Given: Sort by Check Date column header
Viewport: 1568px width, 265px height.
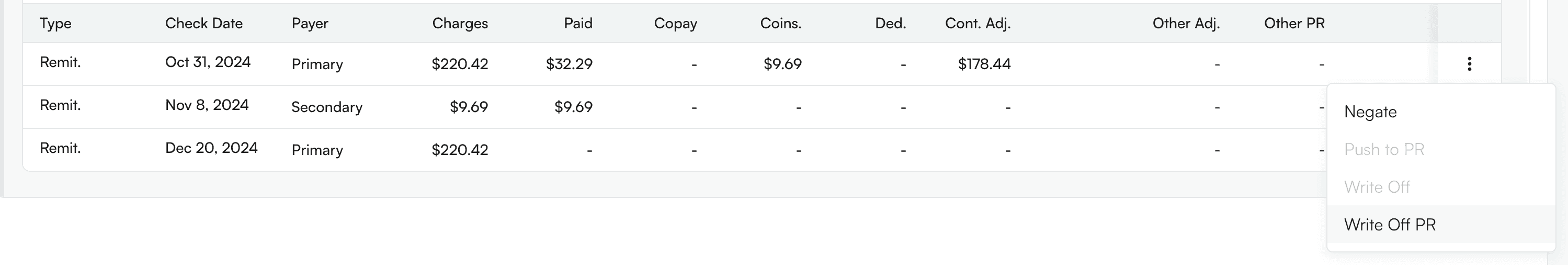Looking at the screenshot, I should [x=204, y=23].
